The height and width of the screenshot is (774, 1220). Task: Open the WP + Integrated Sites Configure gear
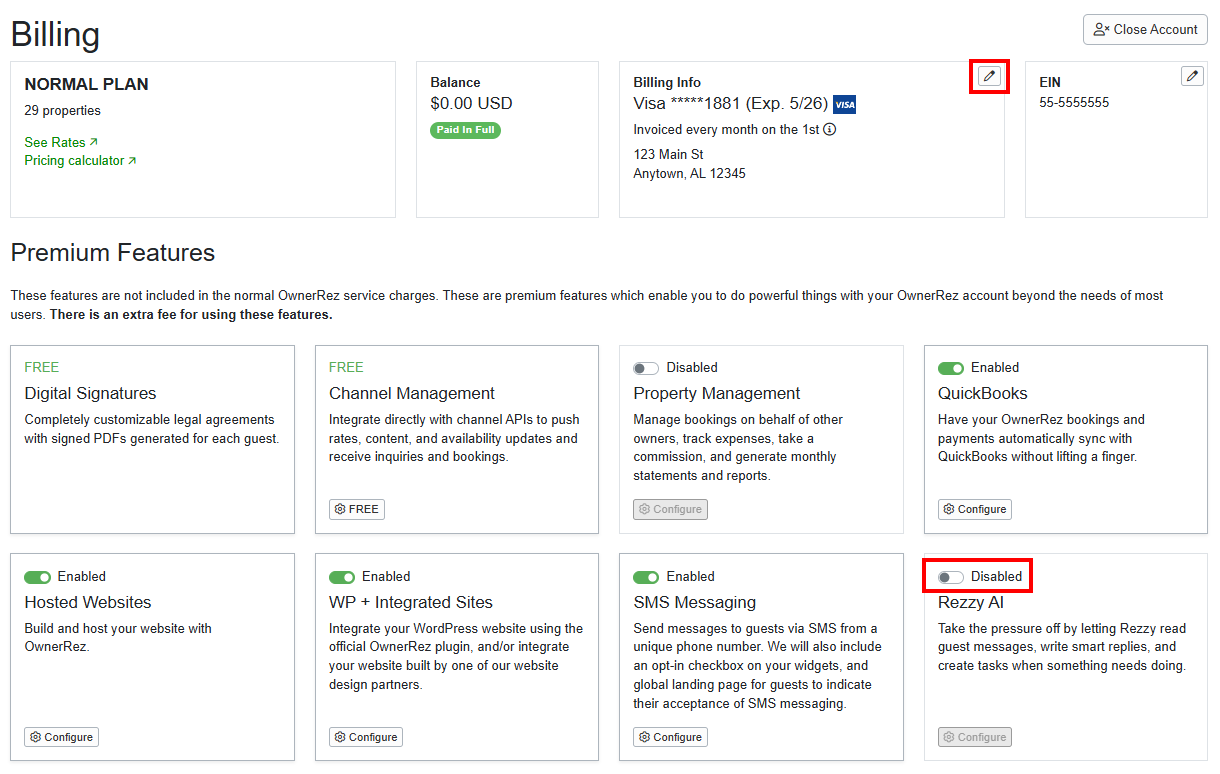pos(365,737)
